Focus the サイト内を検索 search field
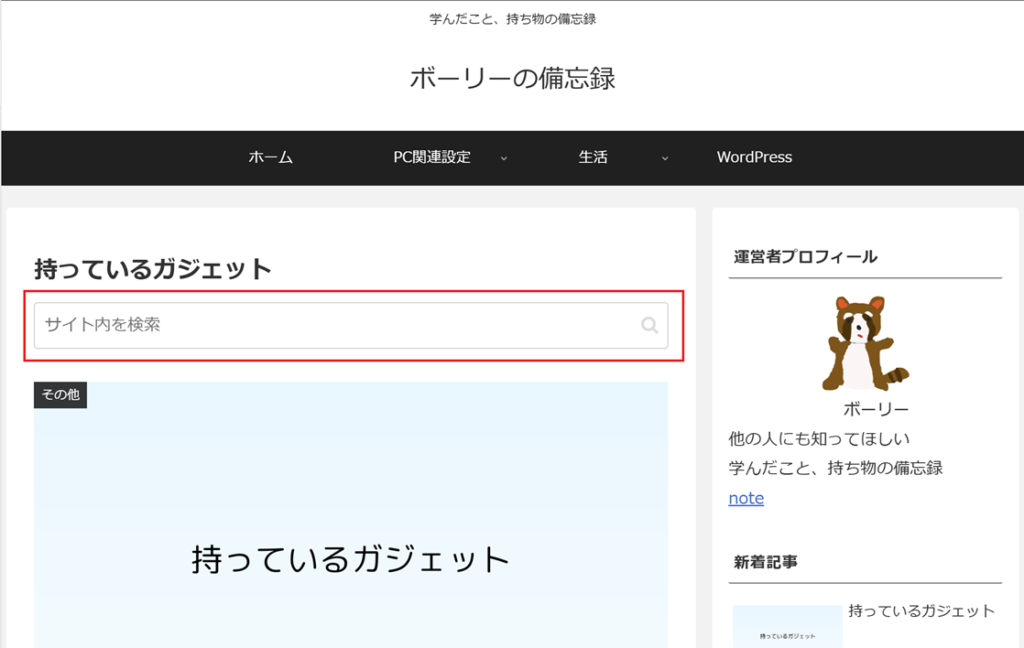 330,325
